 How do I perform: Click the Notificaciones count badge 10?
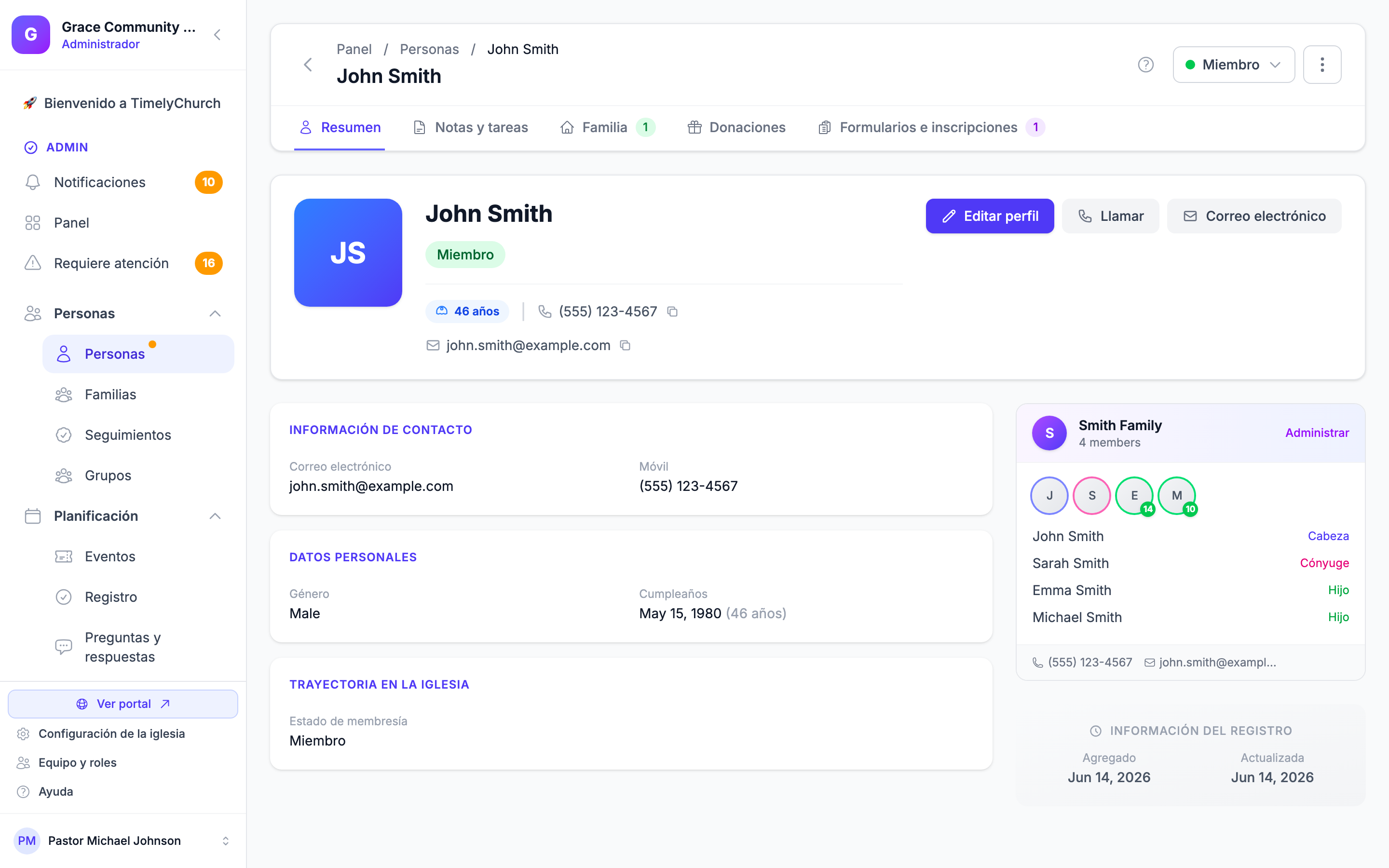click(208, 182)
